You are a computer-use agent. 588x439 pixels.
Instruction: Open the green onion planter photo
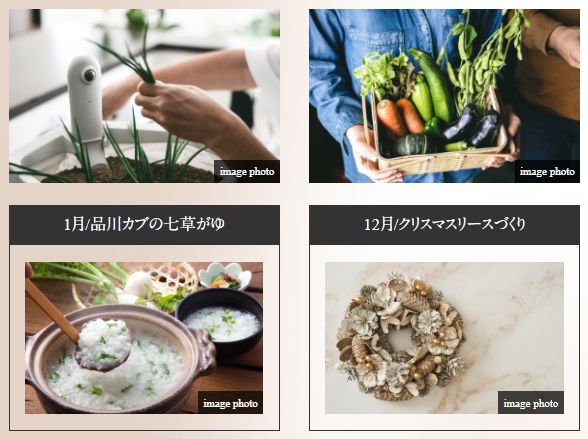tap(144, 96)
